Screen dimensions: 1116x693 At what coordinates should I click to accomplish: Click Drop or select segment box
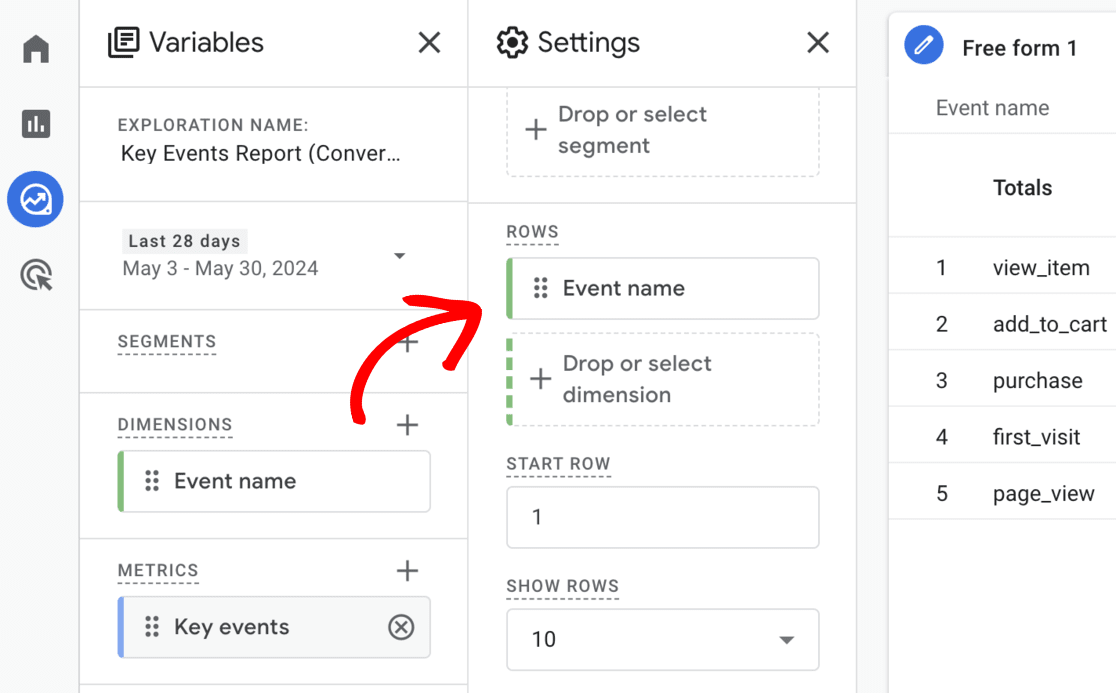pos(662,130)
